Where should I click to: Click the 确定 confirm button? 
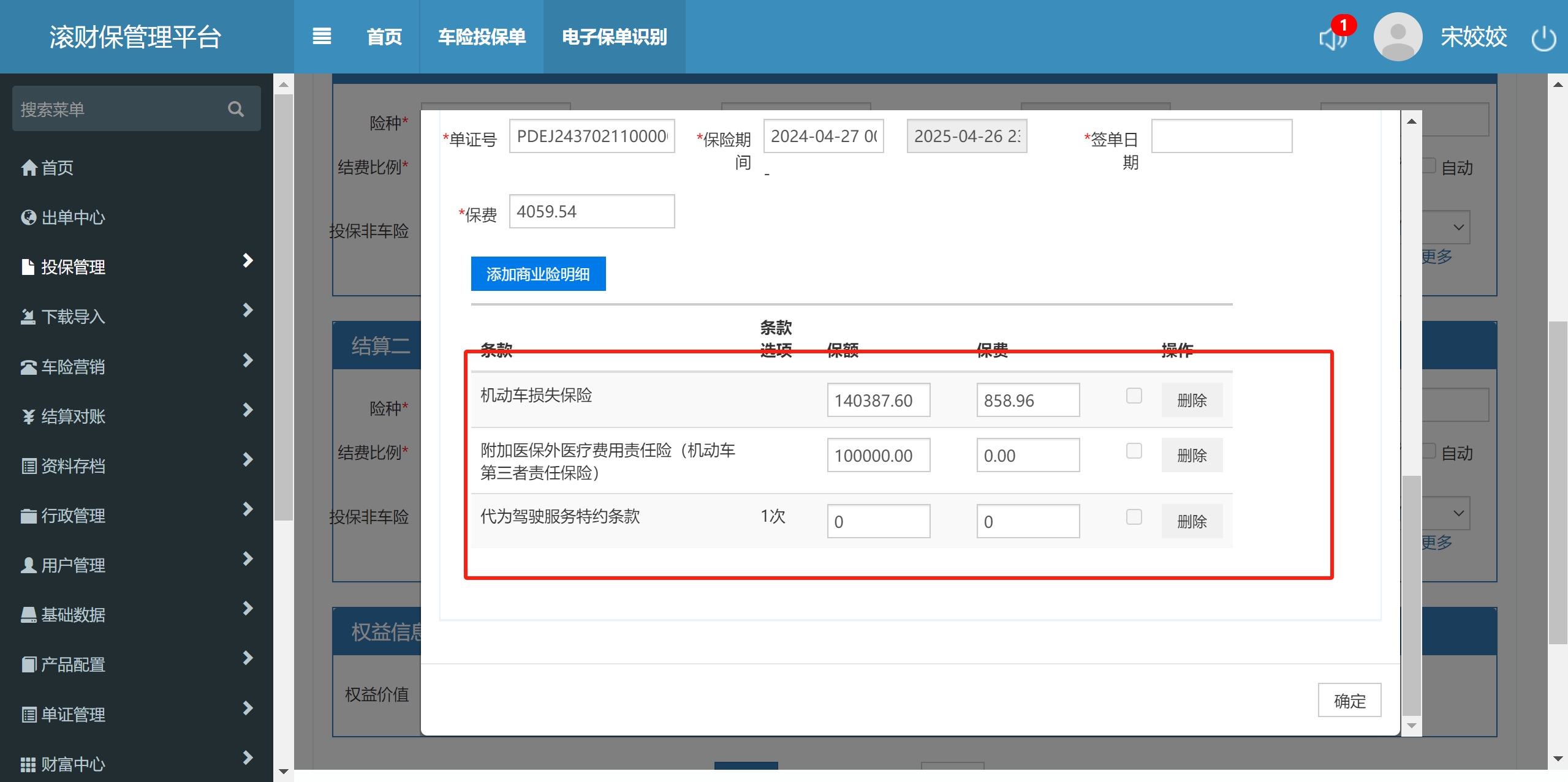coord(1349,701)
